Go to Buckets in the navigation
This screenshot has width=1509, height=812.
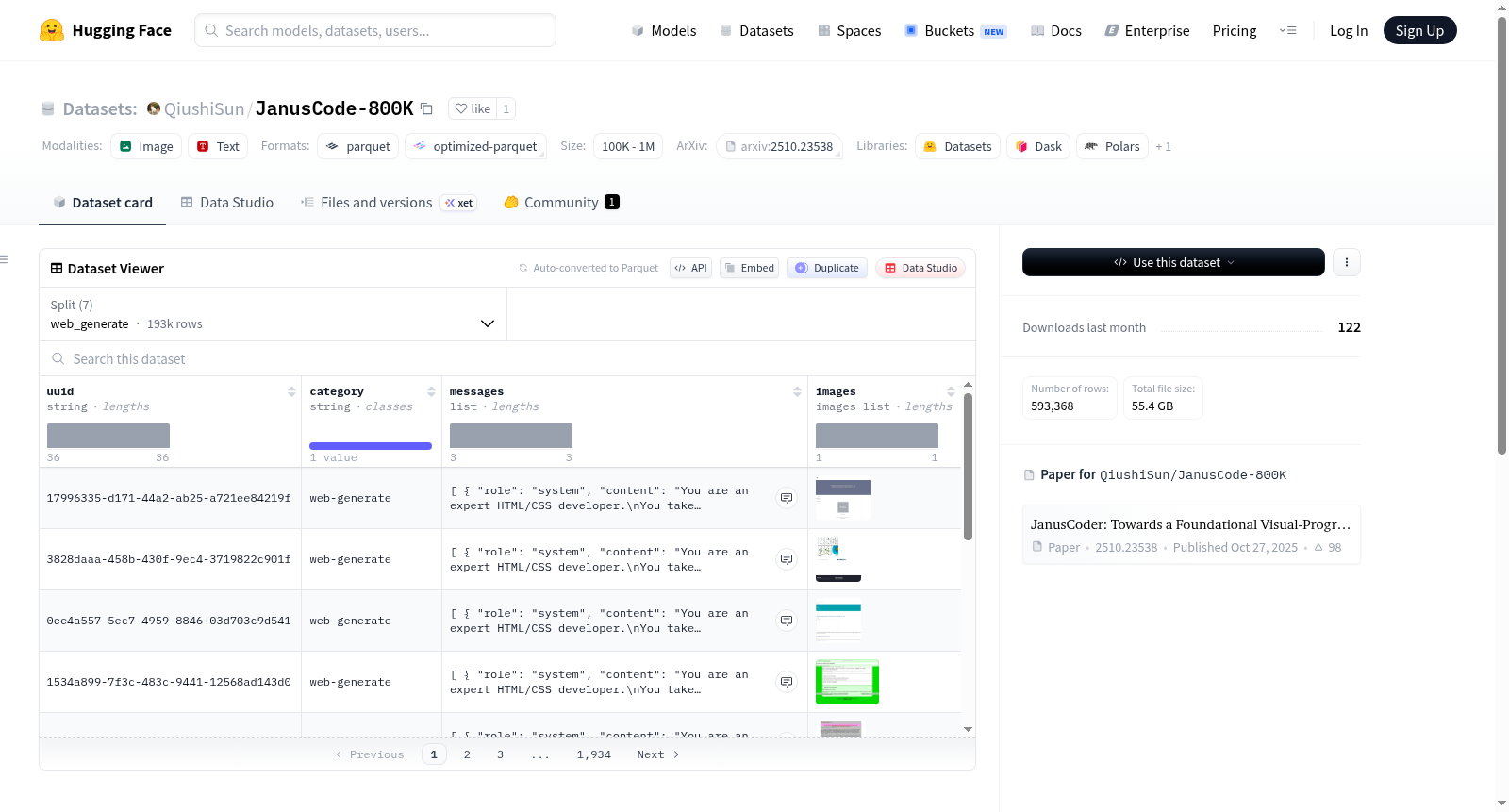pyautogui.click(x=955, y=30)
